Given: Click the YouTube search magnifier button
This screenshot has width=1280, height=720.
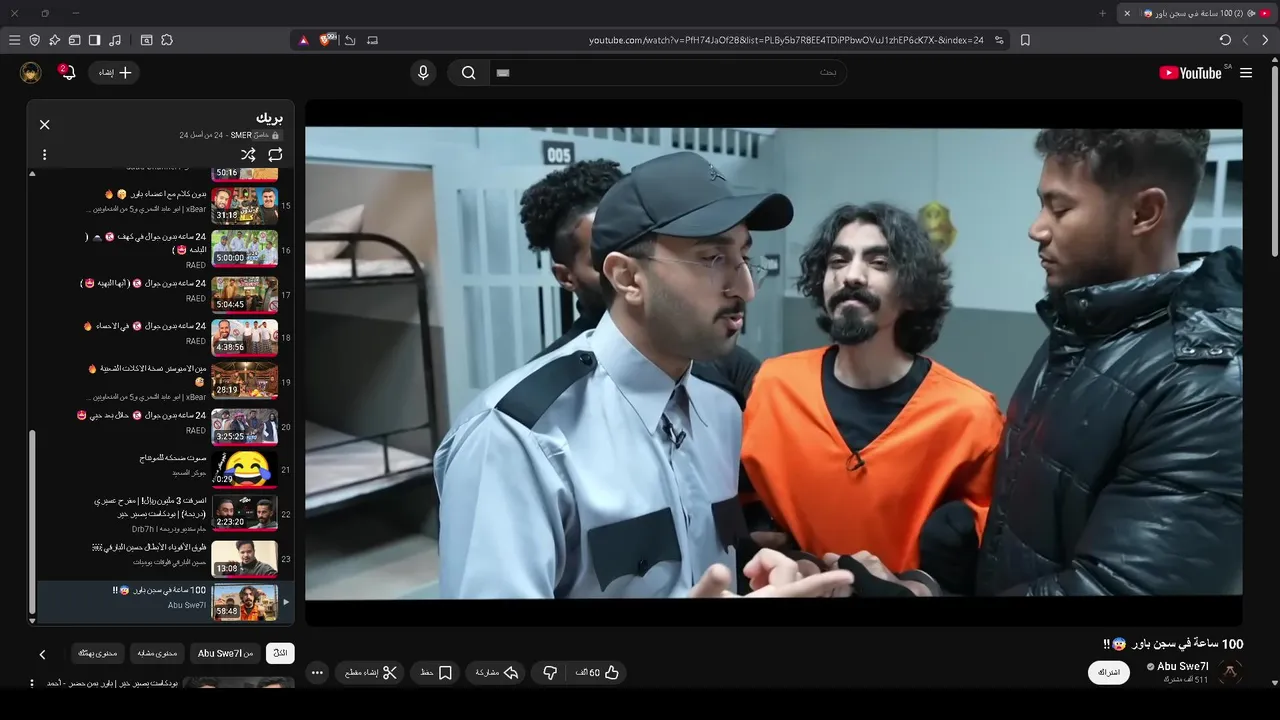Looking at the screenshot, I should [x=468, y=72].
